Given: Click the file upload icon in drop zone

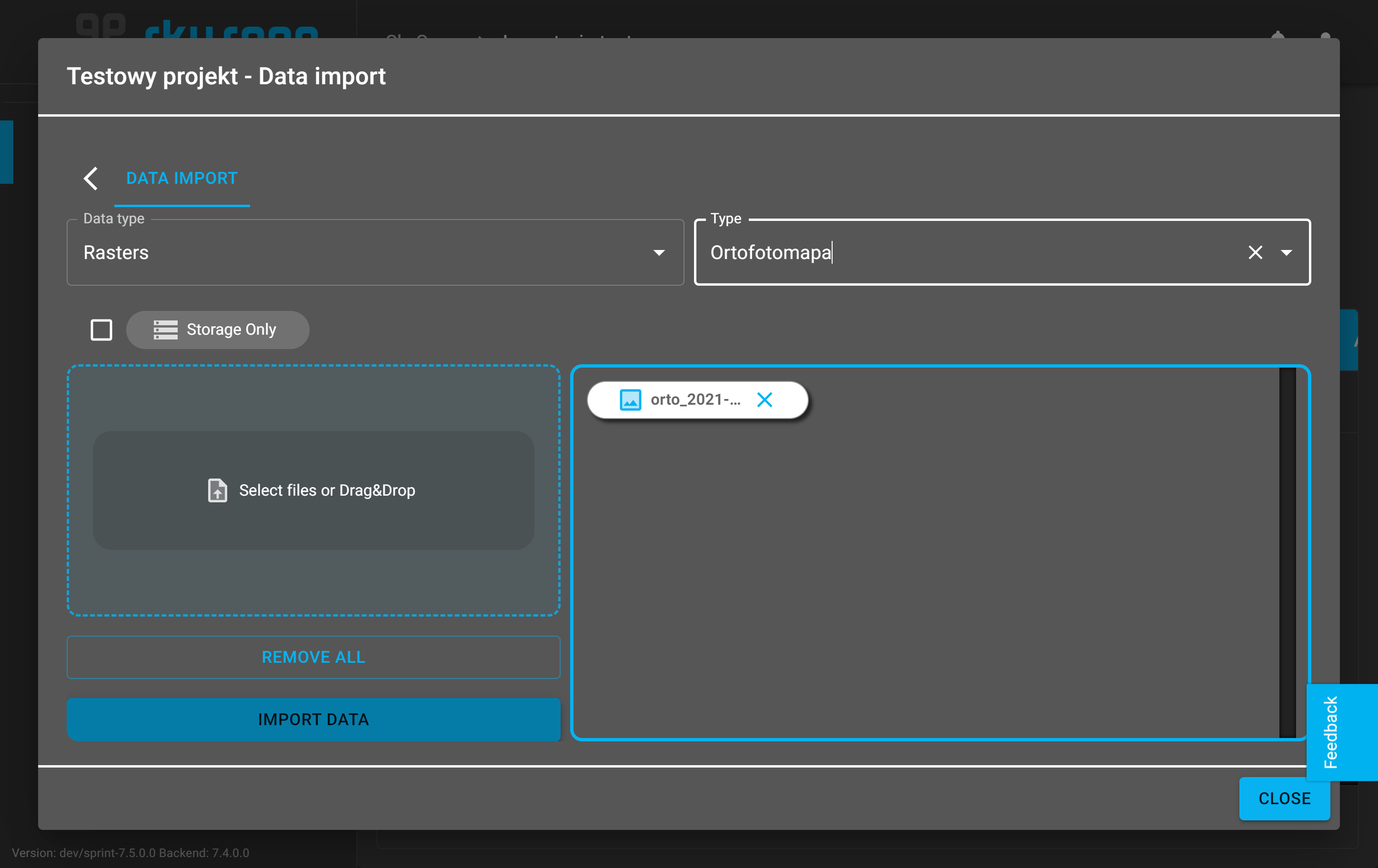Looking at the screenshot, I should tap(217, 490).
